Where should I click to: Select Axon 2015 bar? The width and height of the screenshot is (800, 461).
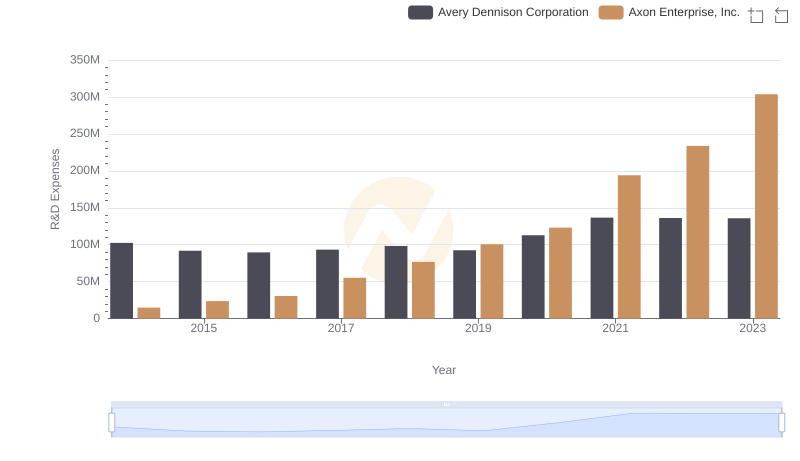pos(217,310)
